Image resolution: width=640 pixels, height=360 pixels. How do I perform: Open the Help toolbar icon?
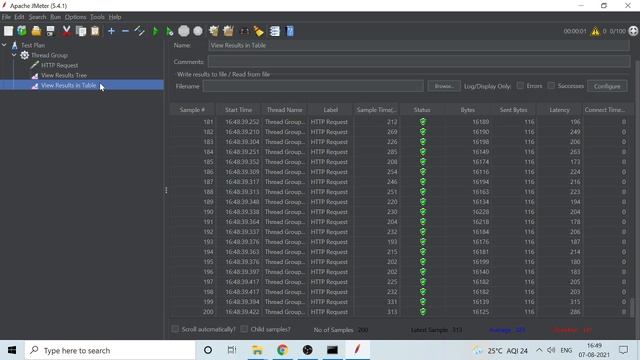click(x=290, y=31)
